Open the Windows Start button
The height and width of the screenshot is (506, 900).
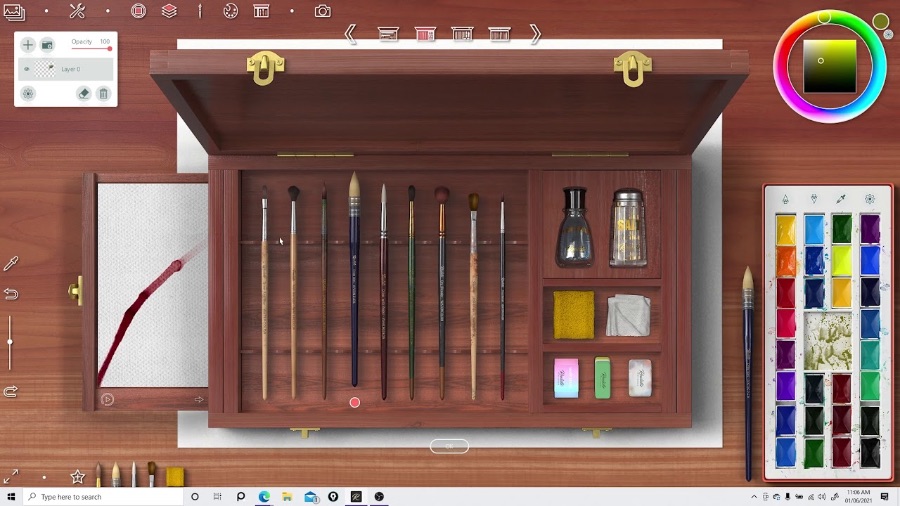coord(11,497)
